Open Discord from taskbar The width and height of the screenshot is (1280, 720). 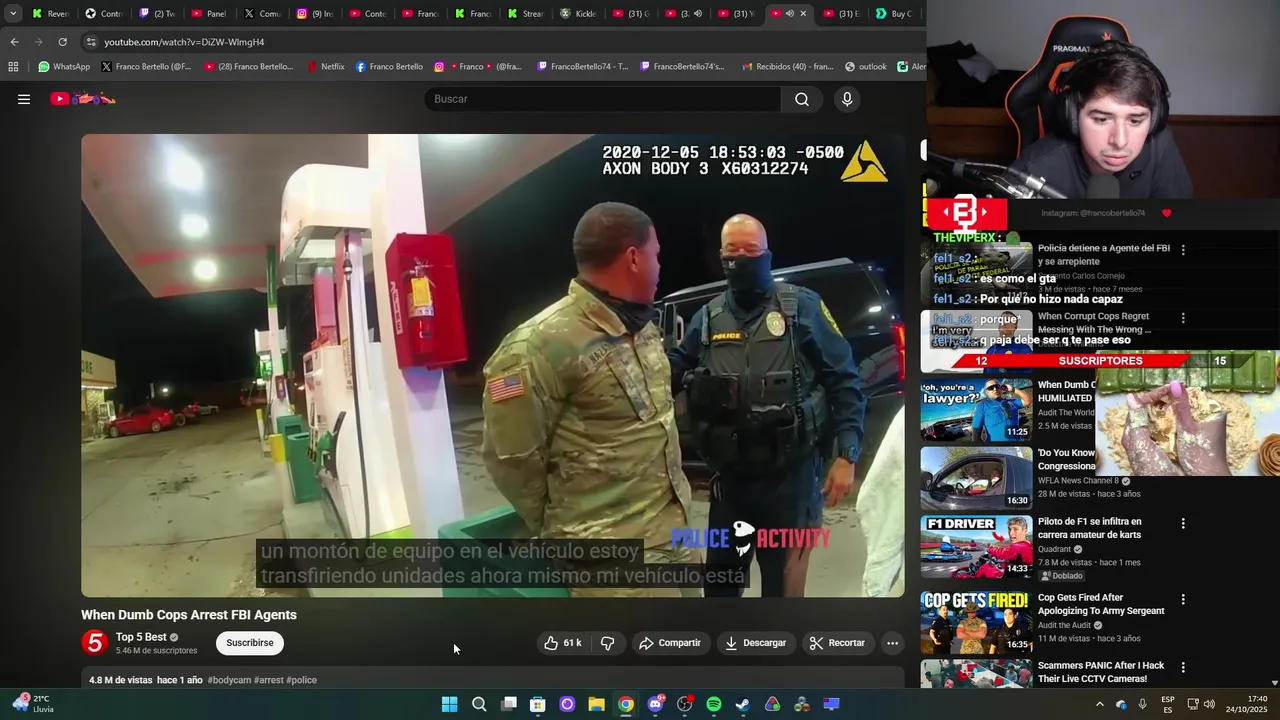(x=655, y=704)
